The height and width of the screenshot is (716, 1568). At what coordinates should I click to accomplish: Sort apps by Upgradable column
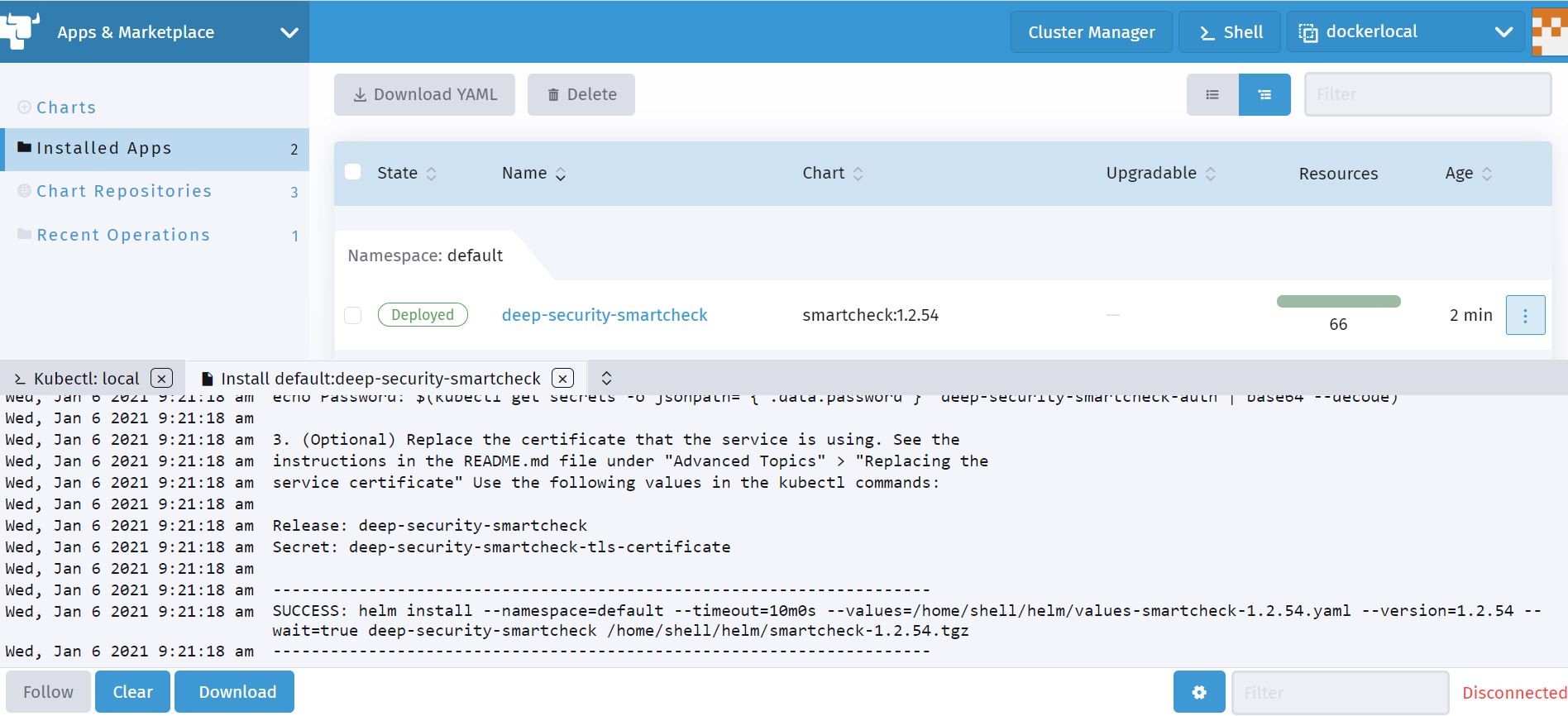(1160, 173)
